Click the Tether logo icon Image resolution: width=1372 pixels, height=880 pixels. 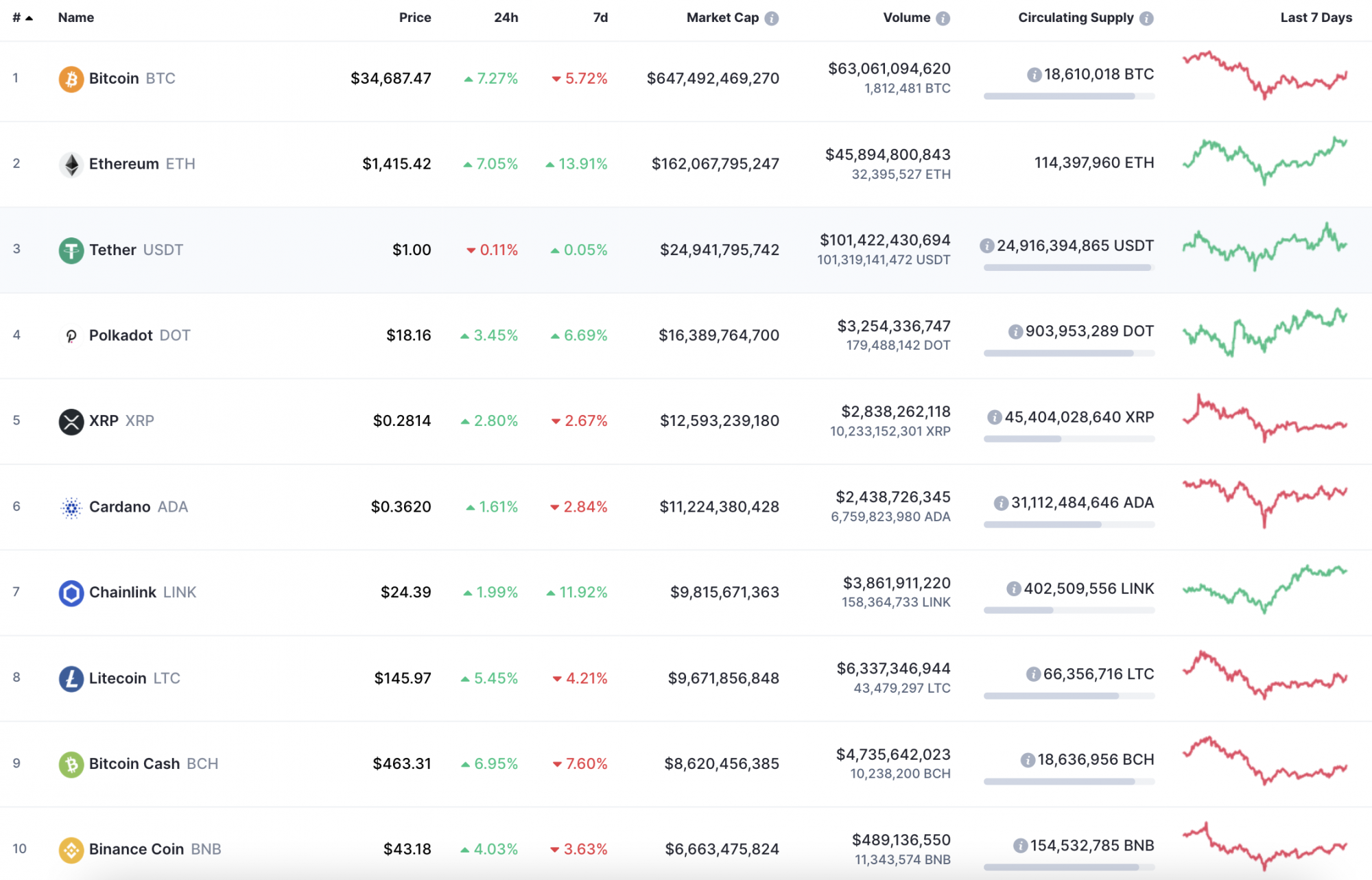(71, 250)
